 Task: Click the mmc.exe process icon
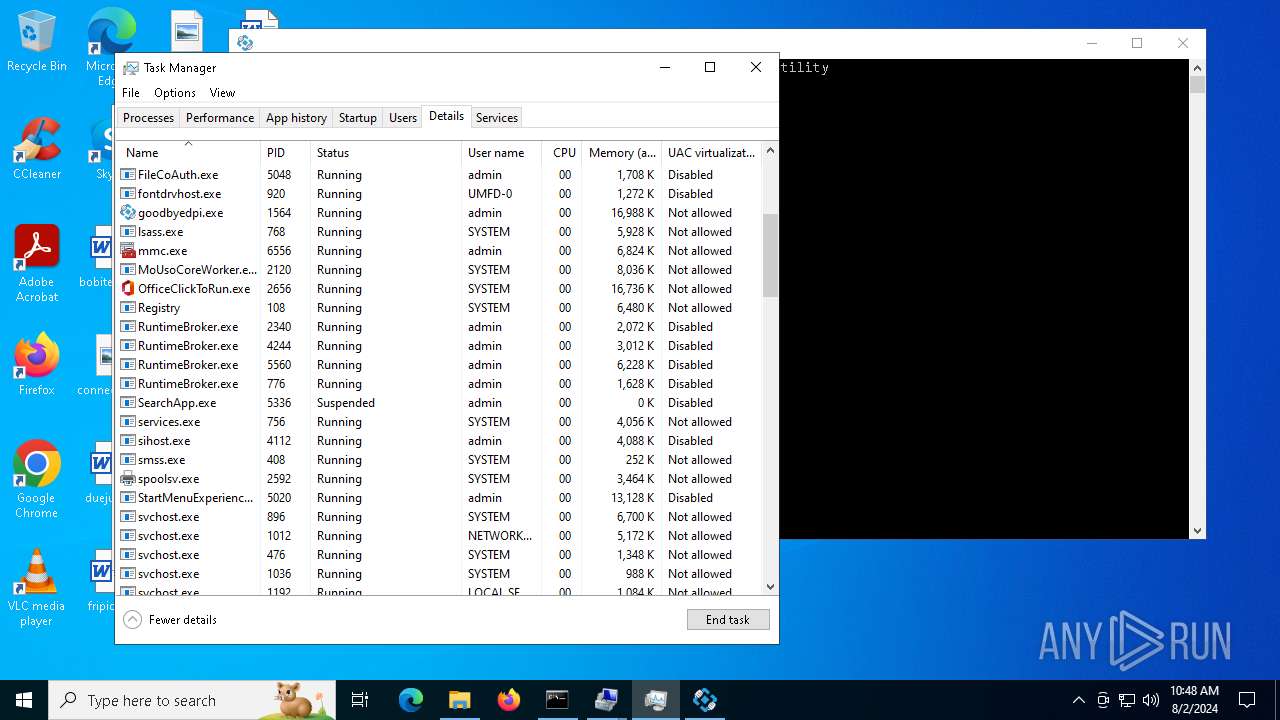[x=128, y=251]
